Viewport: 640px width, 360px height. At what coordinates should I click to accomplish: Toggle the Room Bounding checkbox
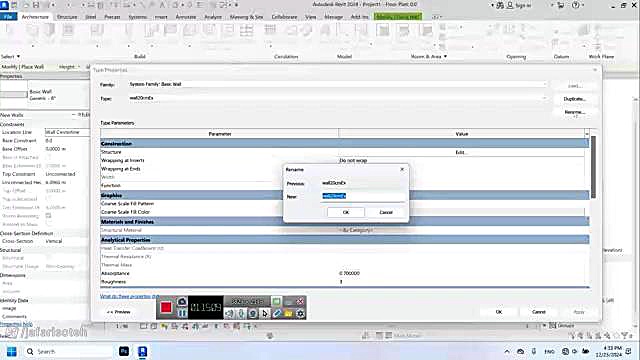[x=49, y=216]
